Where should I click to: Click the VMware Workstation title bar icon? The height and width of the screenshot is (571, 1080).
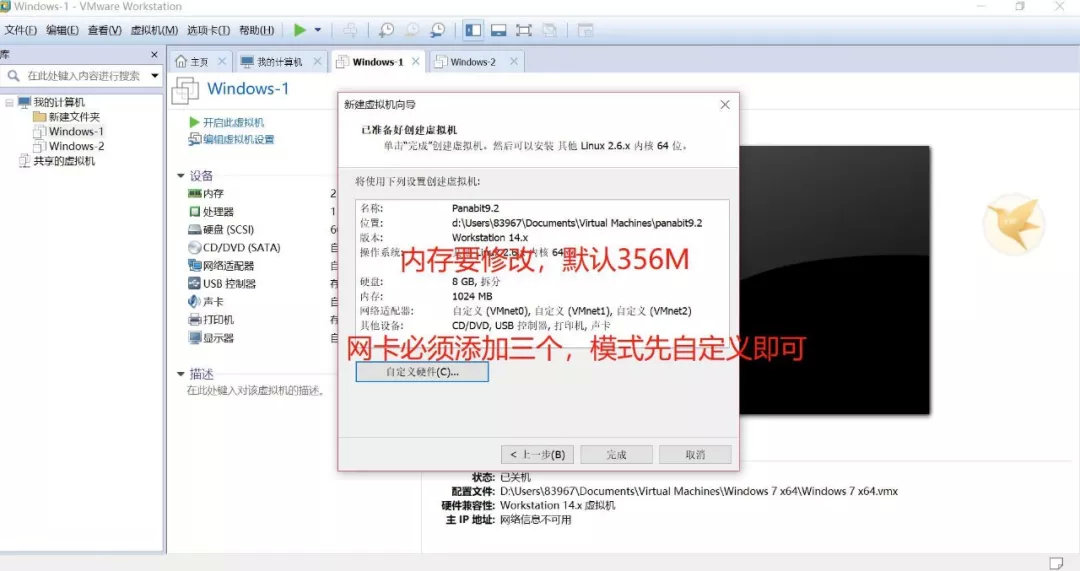(6, 6)
